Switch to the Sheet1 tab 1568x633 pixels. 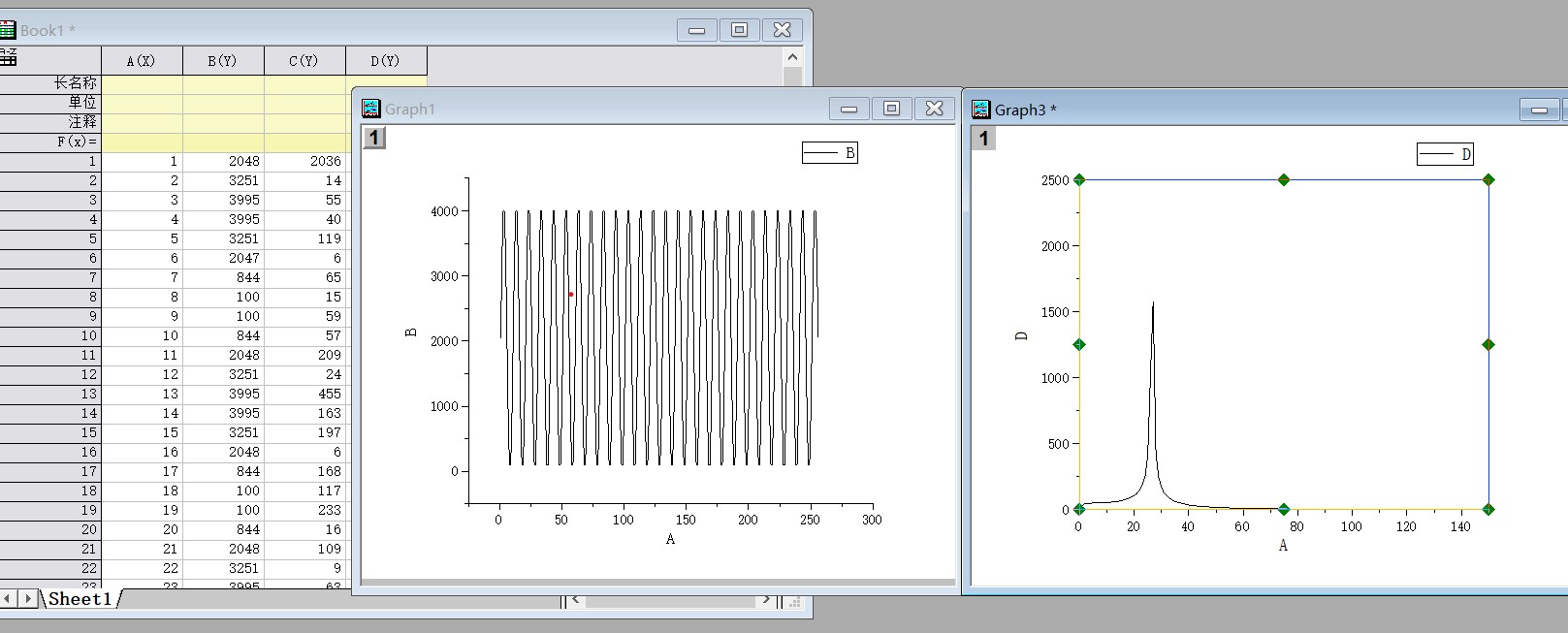point(80,599)
